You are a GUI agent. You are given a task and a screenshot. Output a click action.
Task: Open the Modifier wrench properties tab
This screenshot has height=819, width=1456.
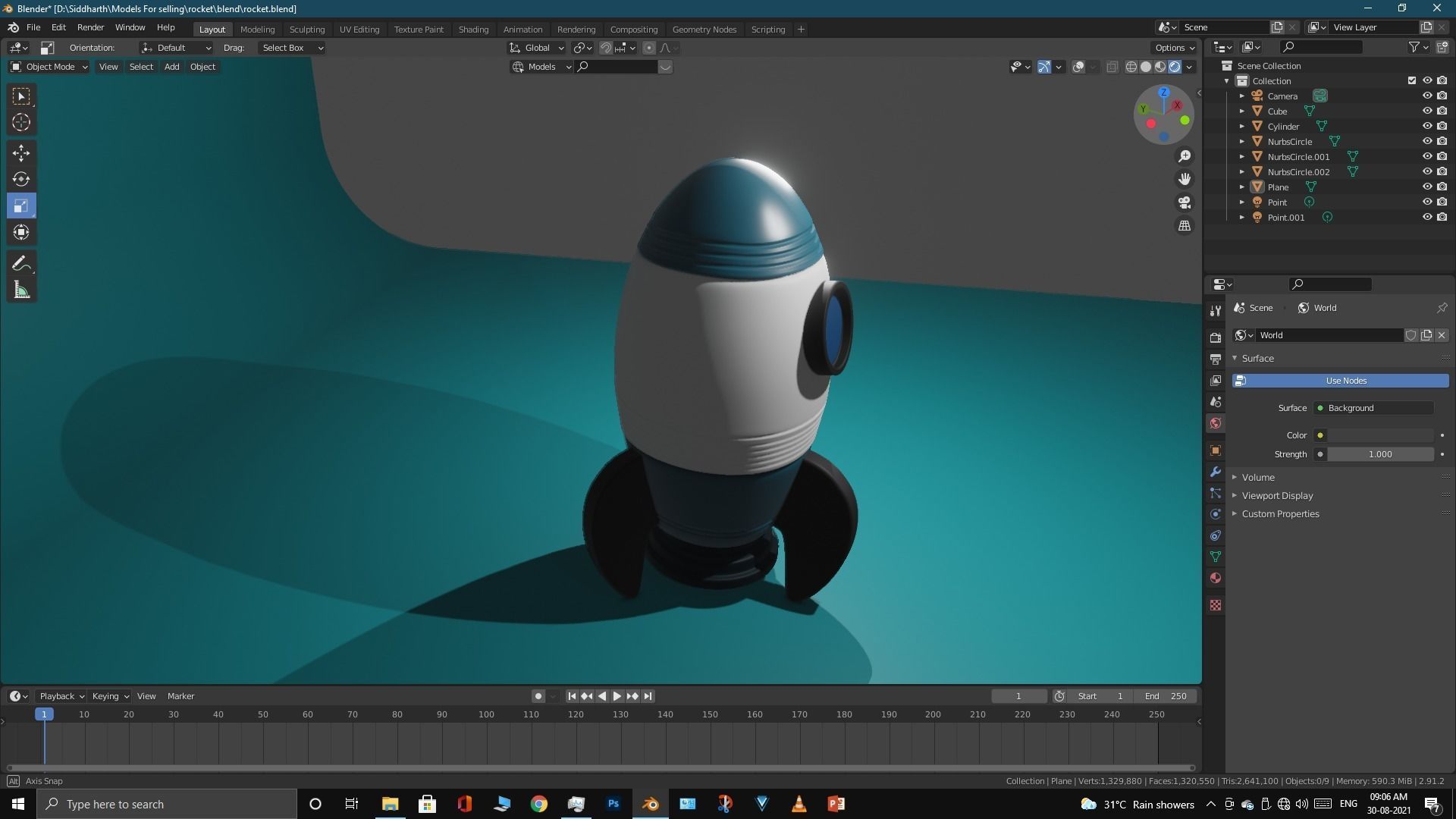(x=1216, y=472)
